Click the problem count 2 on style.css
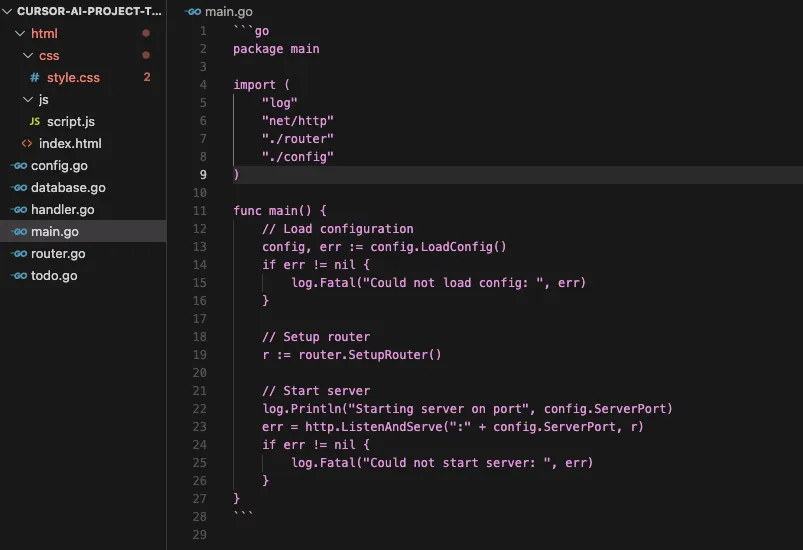The width and height of the screenshot is (803, 550). click(147, 77)
